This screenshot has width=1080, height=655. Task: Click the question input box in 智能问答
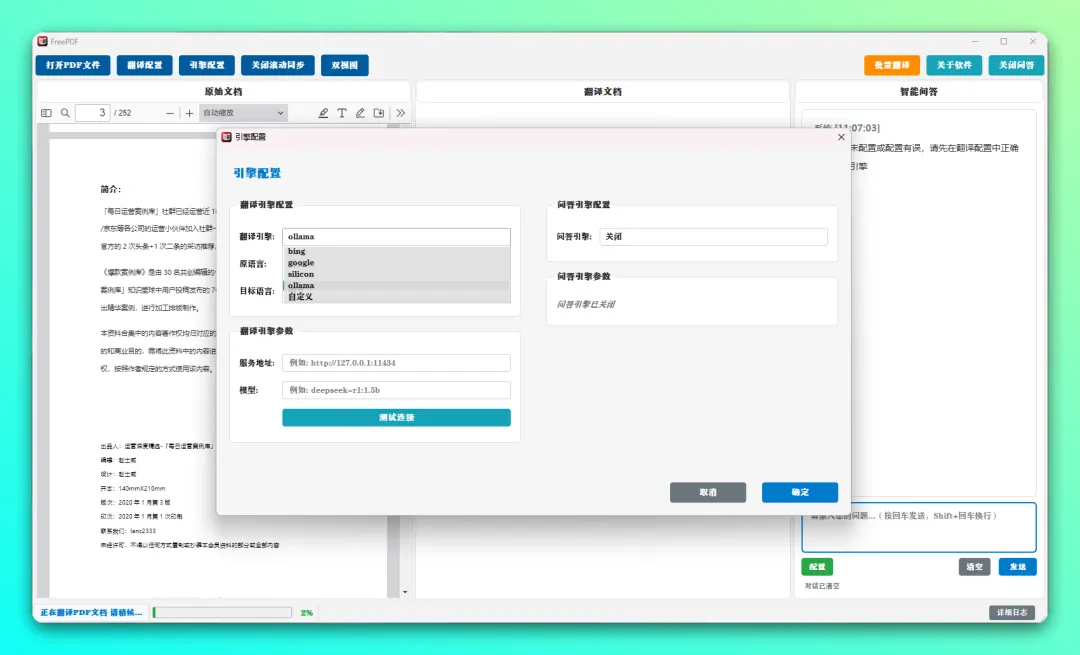click(x=918, y=528)
